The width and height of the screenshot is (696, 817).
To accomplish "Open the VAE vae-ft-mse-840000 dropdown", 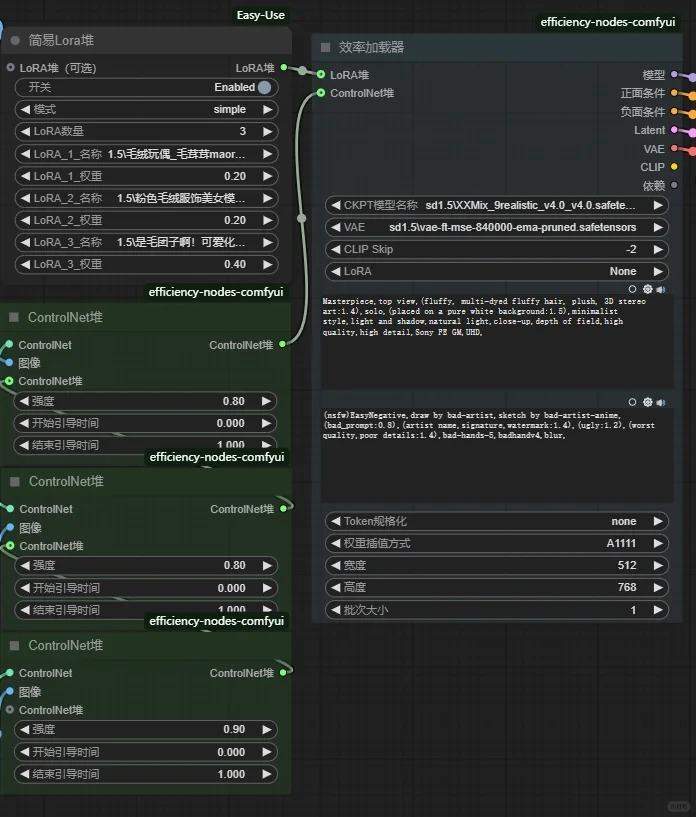I will [x=497, y=227].
